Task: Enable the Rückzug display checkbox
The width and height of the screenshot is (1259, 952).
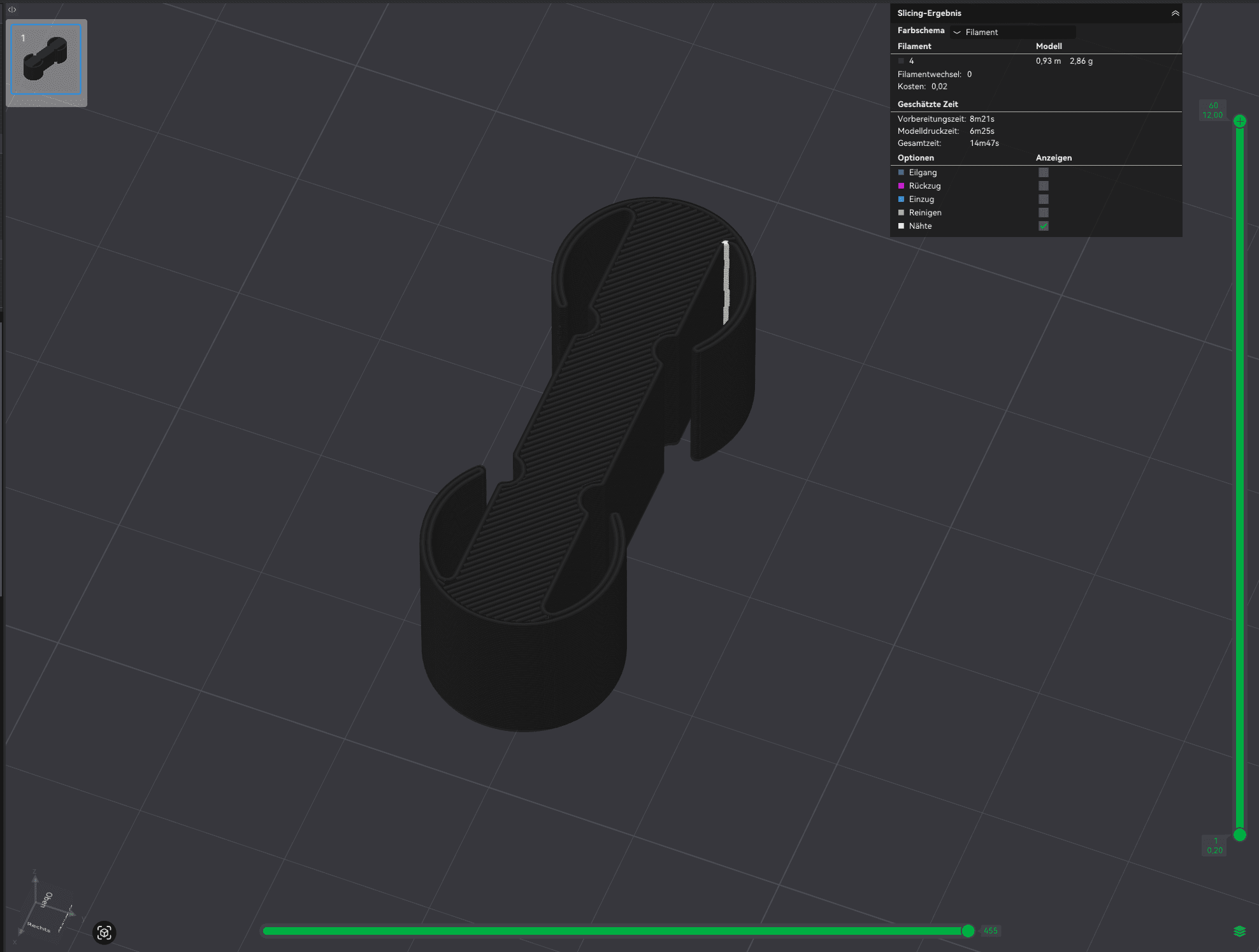Action: coord(1043,186)
